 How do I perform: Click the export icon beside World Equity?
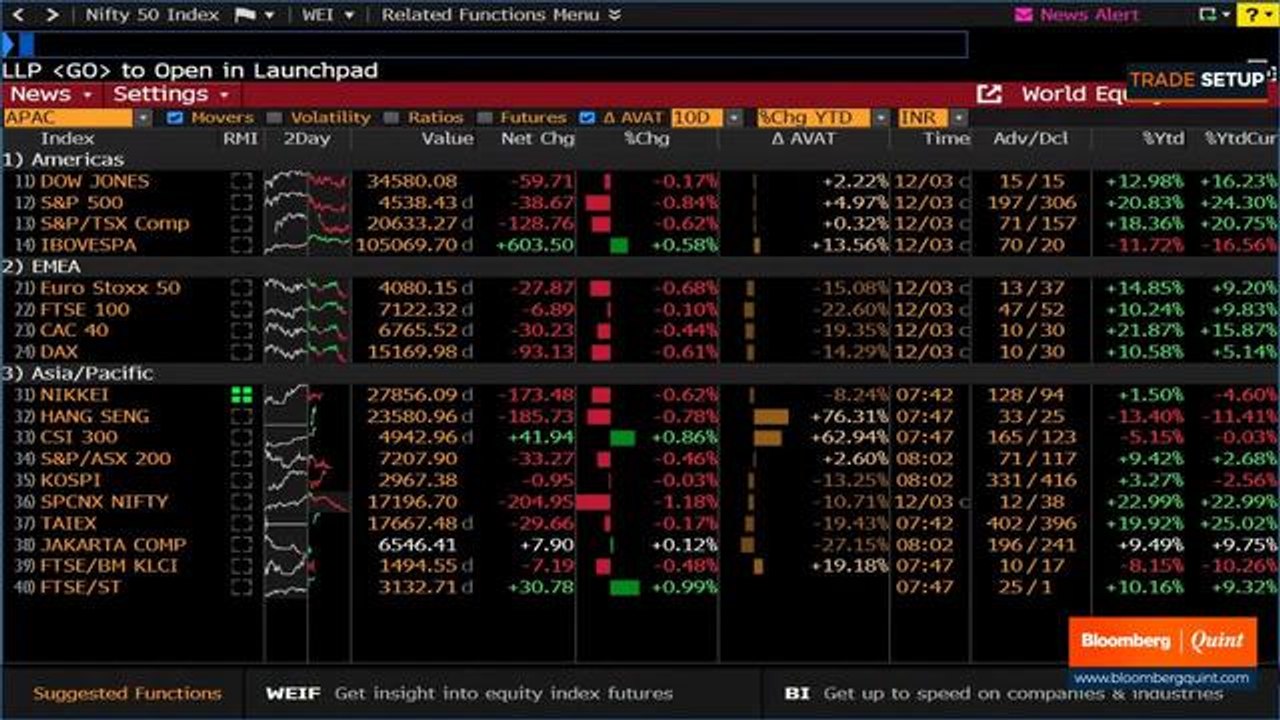(x=989, y=94)
